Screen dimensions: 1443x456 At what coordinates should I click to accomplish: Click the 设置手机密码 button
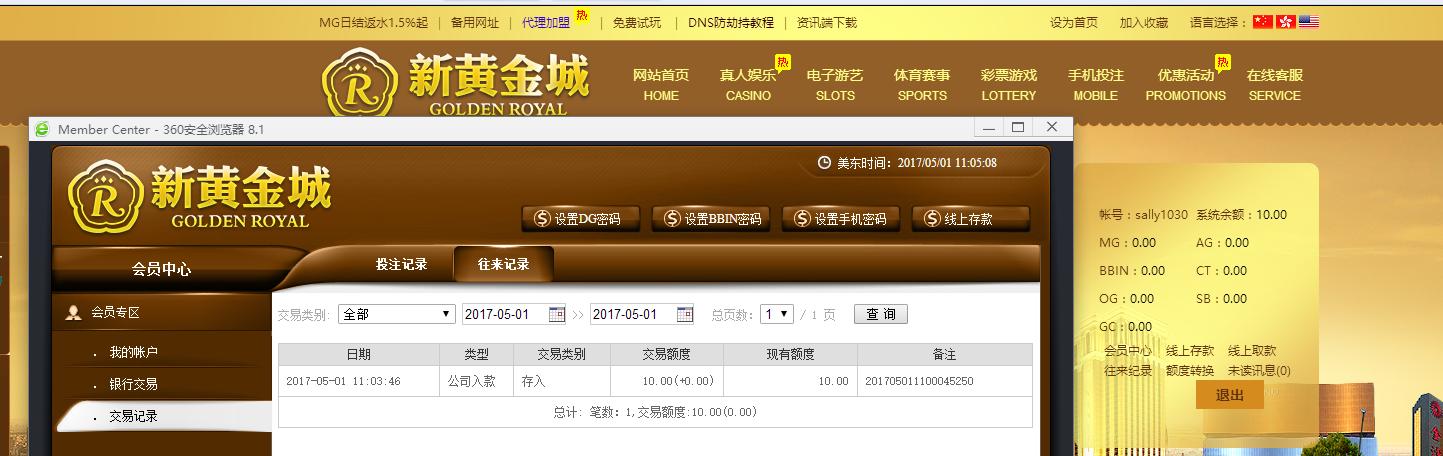coord(841,219)
